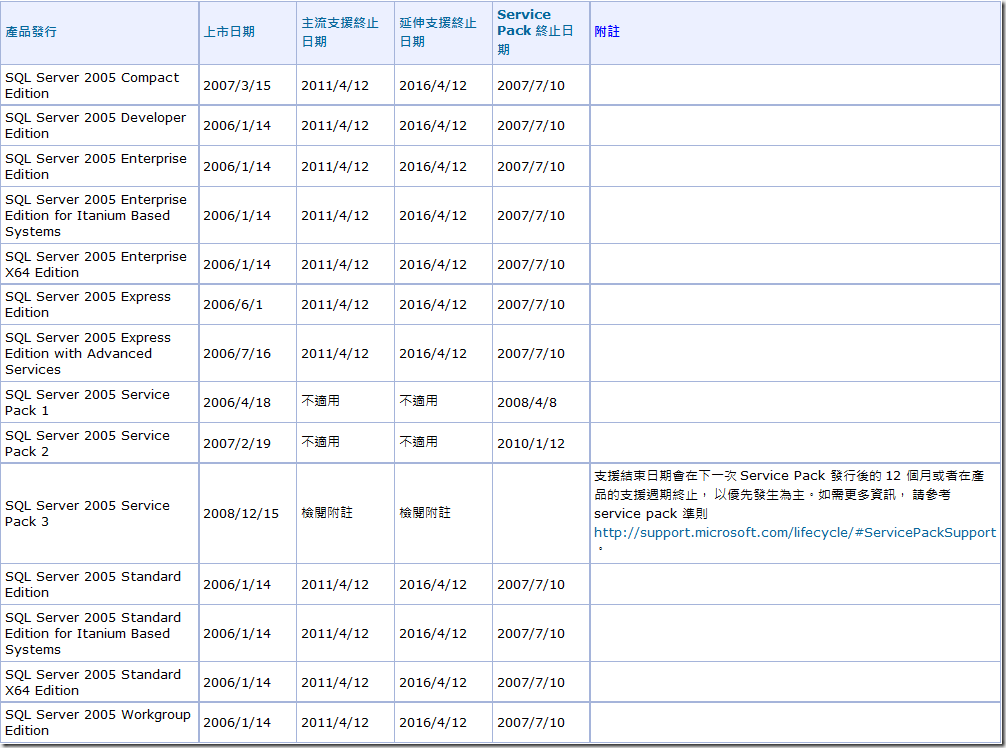This screenshot has height=748, width=1006.
Task: Select the 延伸支援終止日期 column header
Action: (438, 32)
